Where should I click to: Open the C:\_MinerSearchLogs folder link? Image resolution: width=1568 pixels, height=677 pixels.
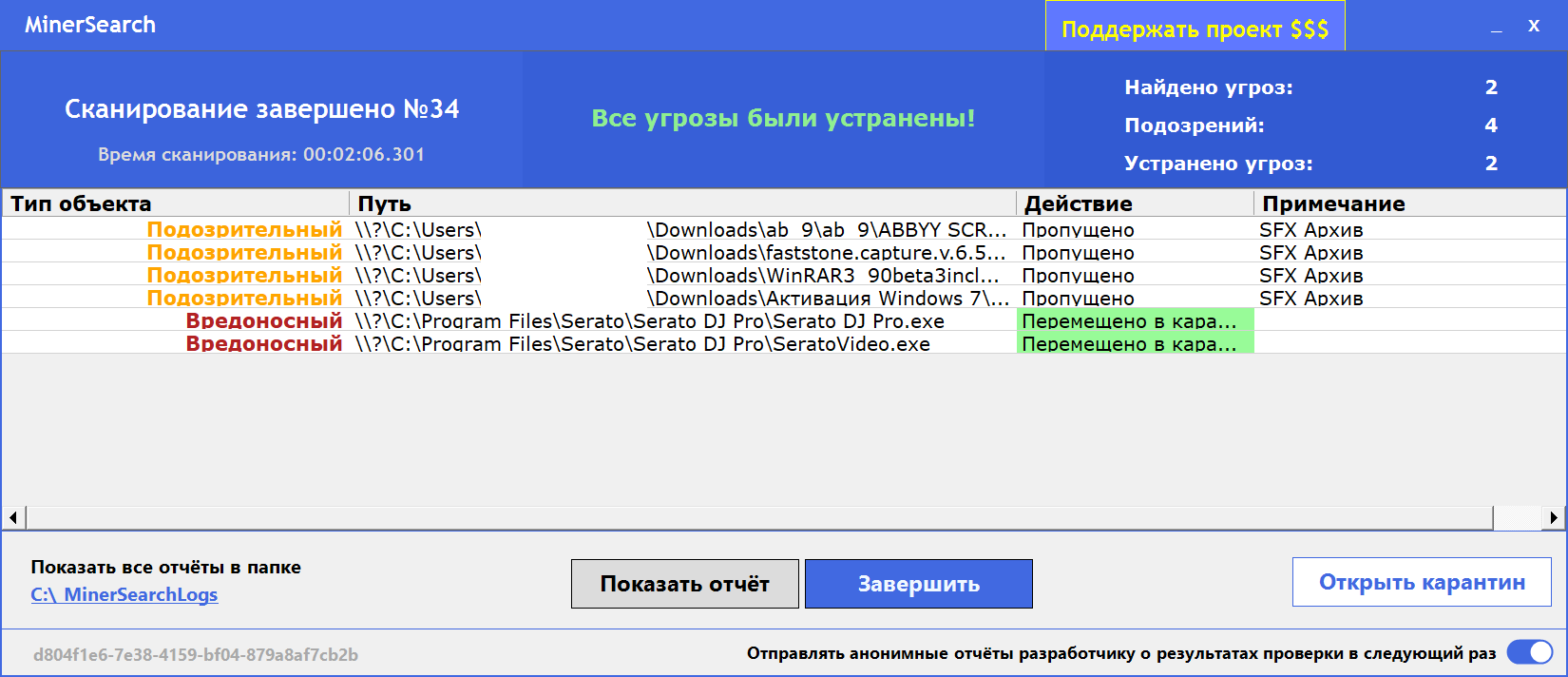tap(124, 594)
